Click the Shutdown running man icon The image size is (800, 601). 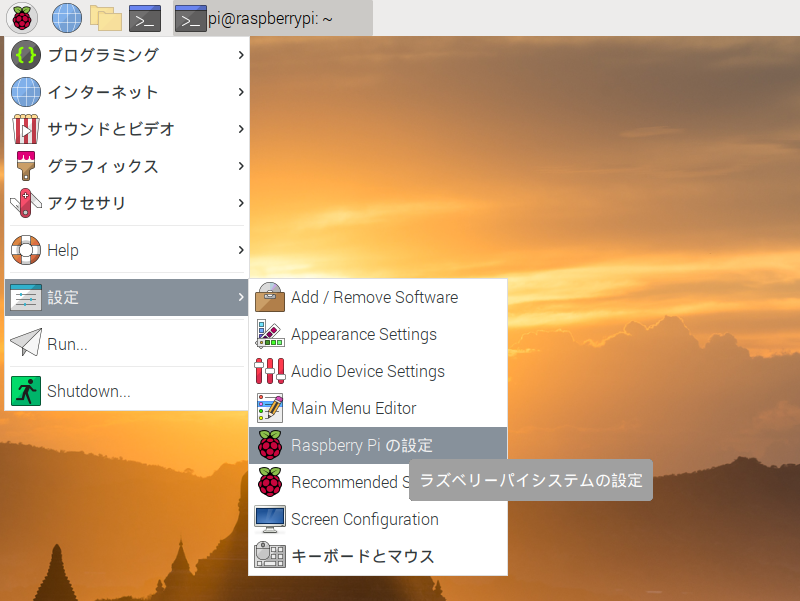[26, 391]
